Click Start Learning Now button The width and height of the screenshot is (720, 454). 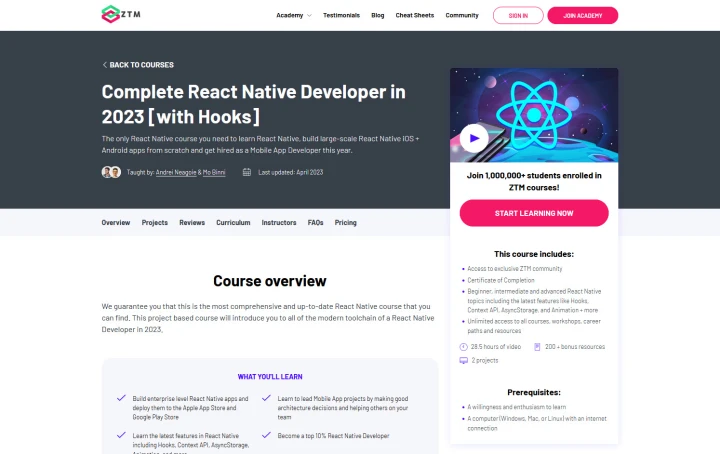534,213
